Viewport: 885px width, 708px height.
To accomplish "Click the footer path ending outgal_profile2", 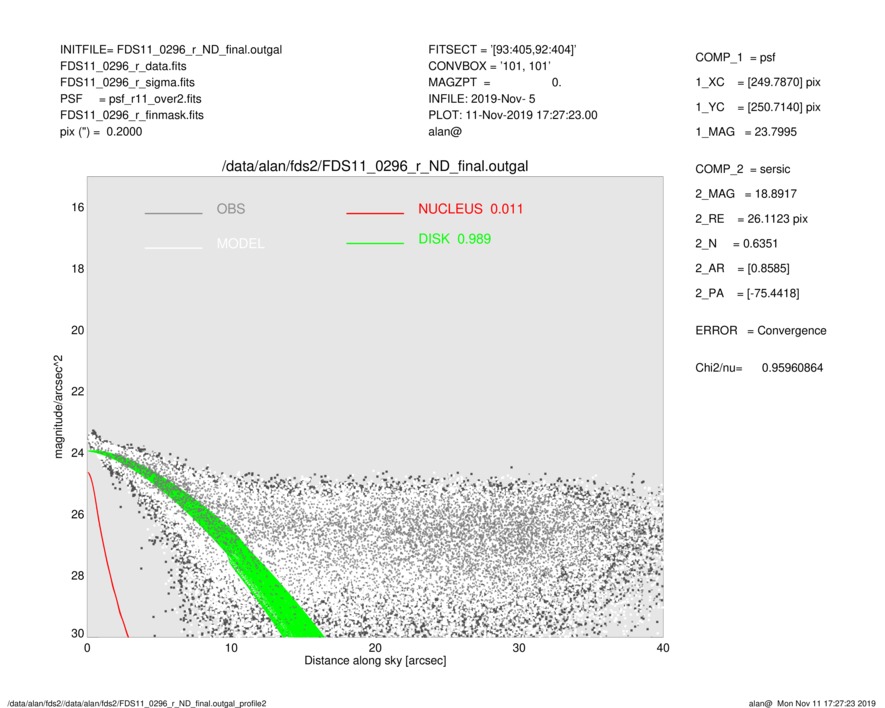I will 137,703.
